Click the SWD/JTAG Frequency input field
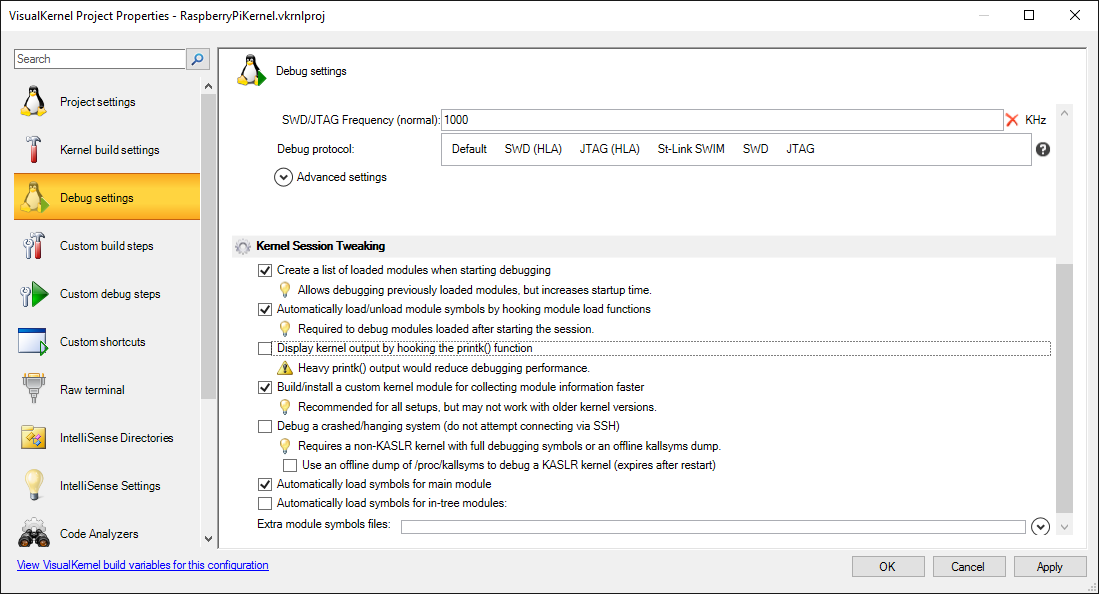Viewport: 1099px width, 594px height. point(722,120)
